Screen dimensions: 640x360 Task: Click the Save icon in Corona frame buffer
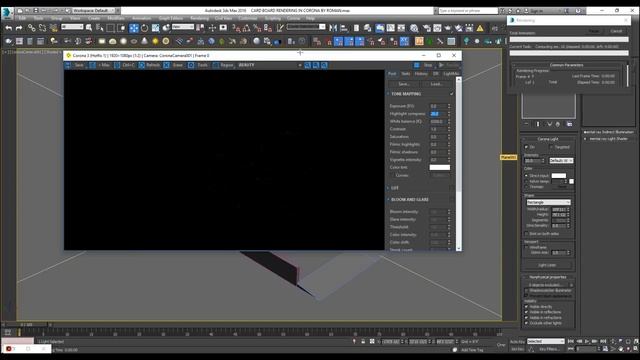[x=68, y=65]
